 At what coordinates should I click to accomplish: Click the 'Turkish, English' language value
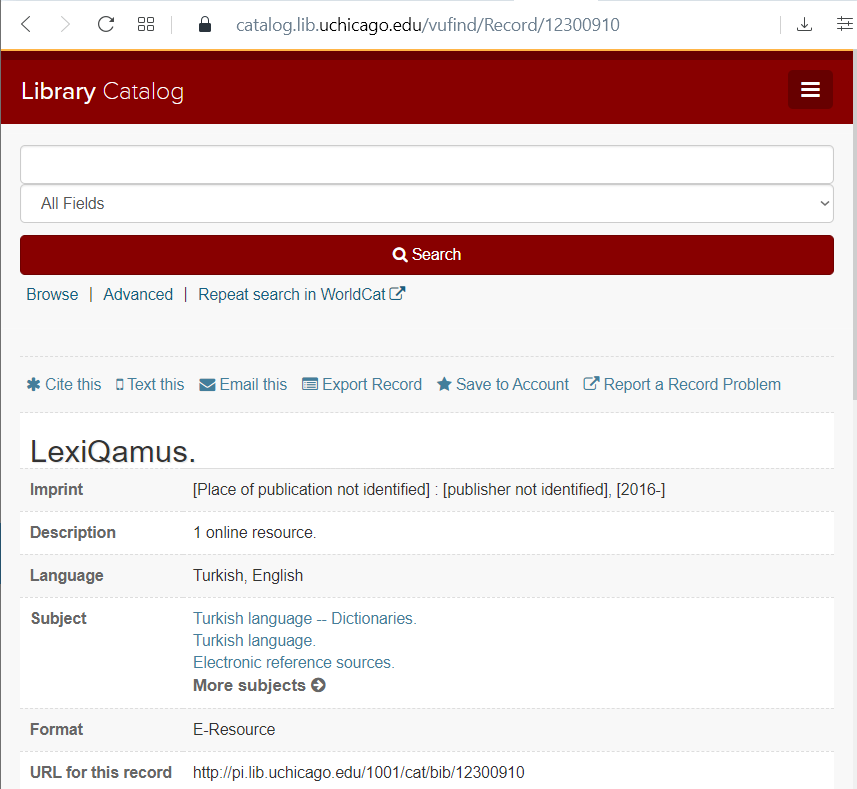248,575
